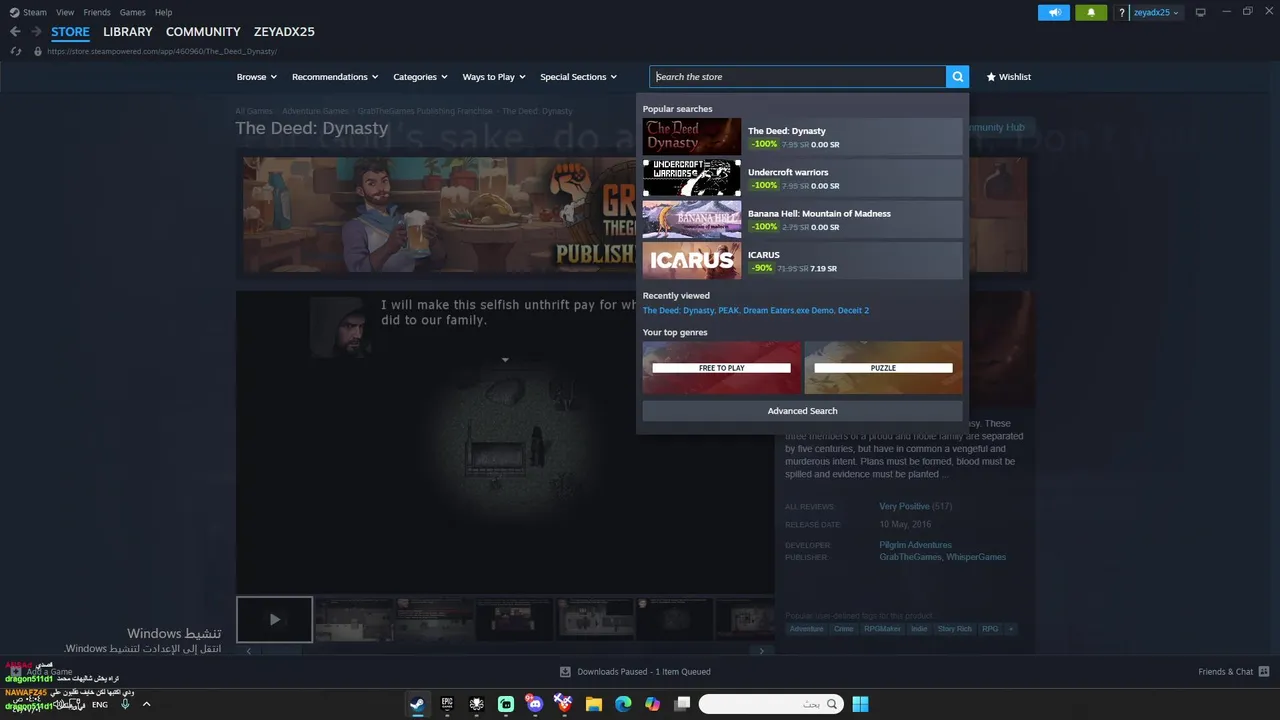
Task: Select Undercroft warriors search result
Action: [x=802, y=178]
